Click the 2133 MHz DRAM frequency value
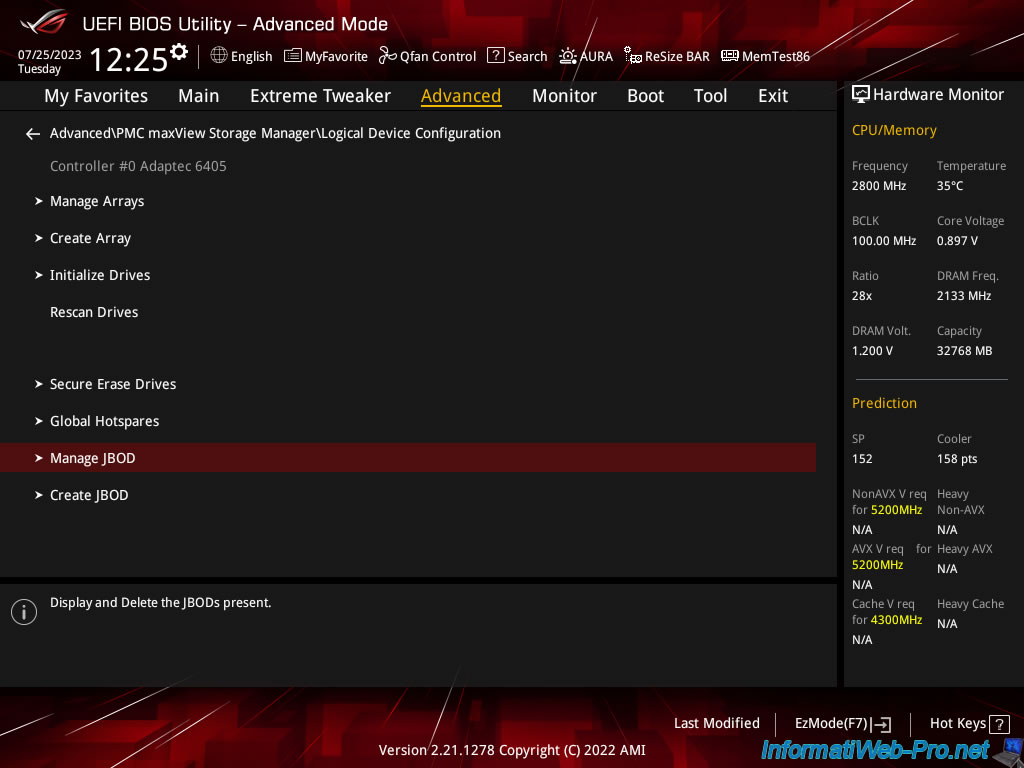The height and width of the screenshot is (768, 1024). pyautogui.click(x=964, y=295)
